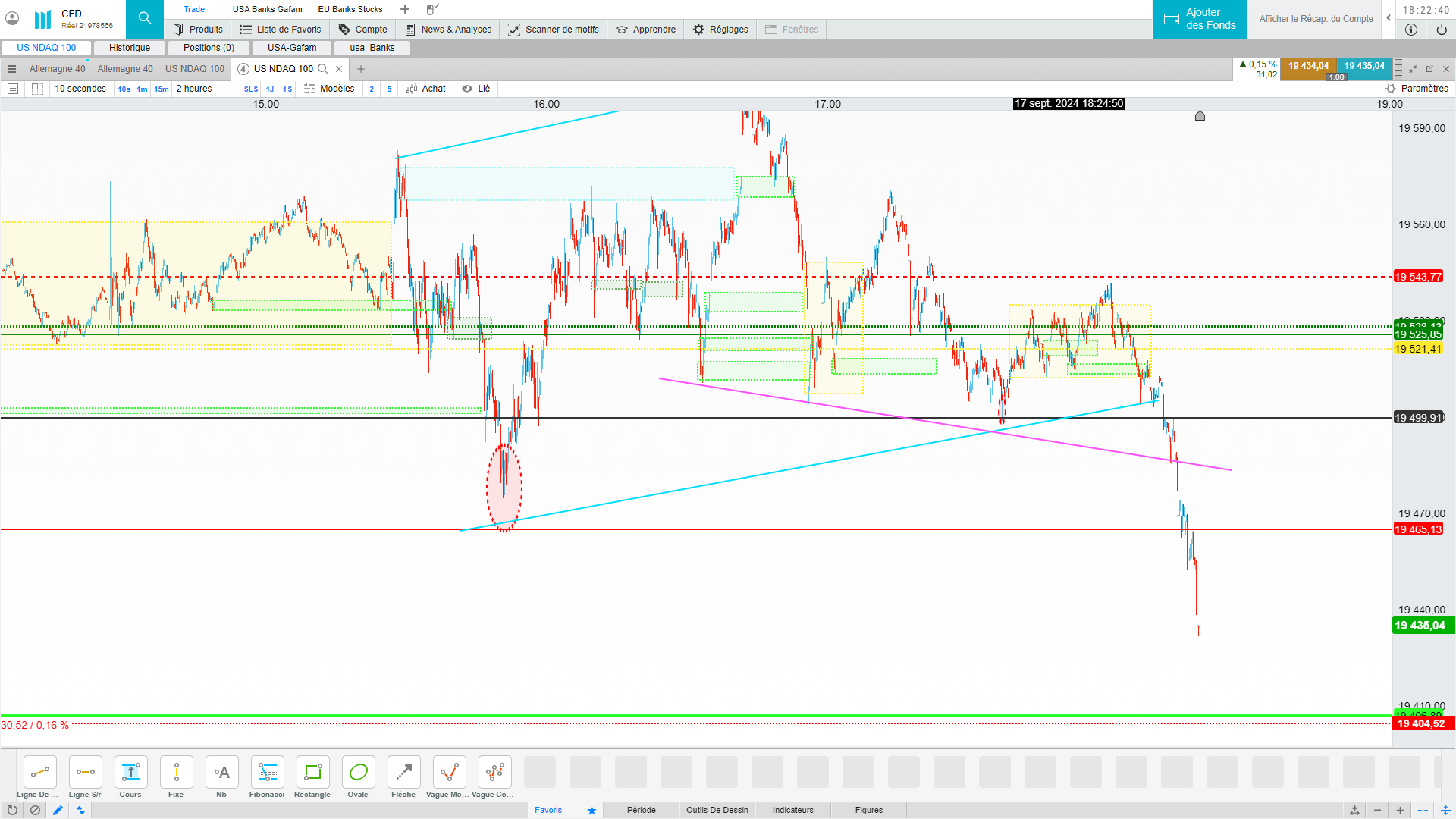Toggle the Lié eye link option
The image size is (1456, 819).
pyautogui.click(x=476, y=89)
